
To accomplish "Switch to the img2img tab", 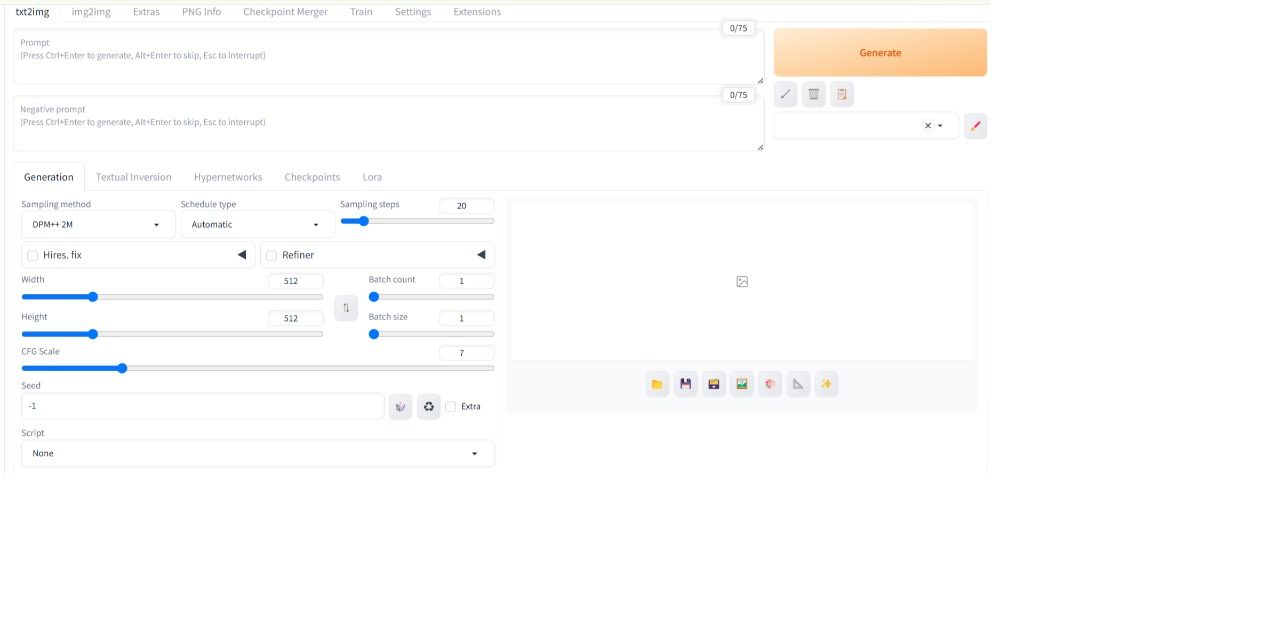I will (x=91, y=12).
